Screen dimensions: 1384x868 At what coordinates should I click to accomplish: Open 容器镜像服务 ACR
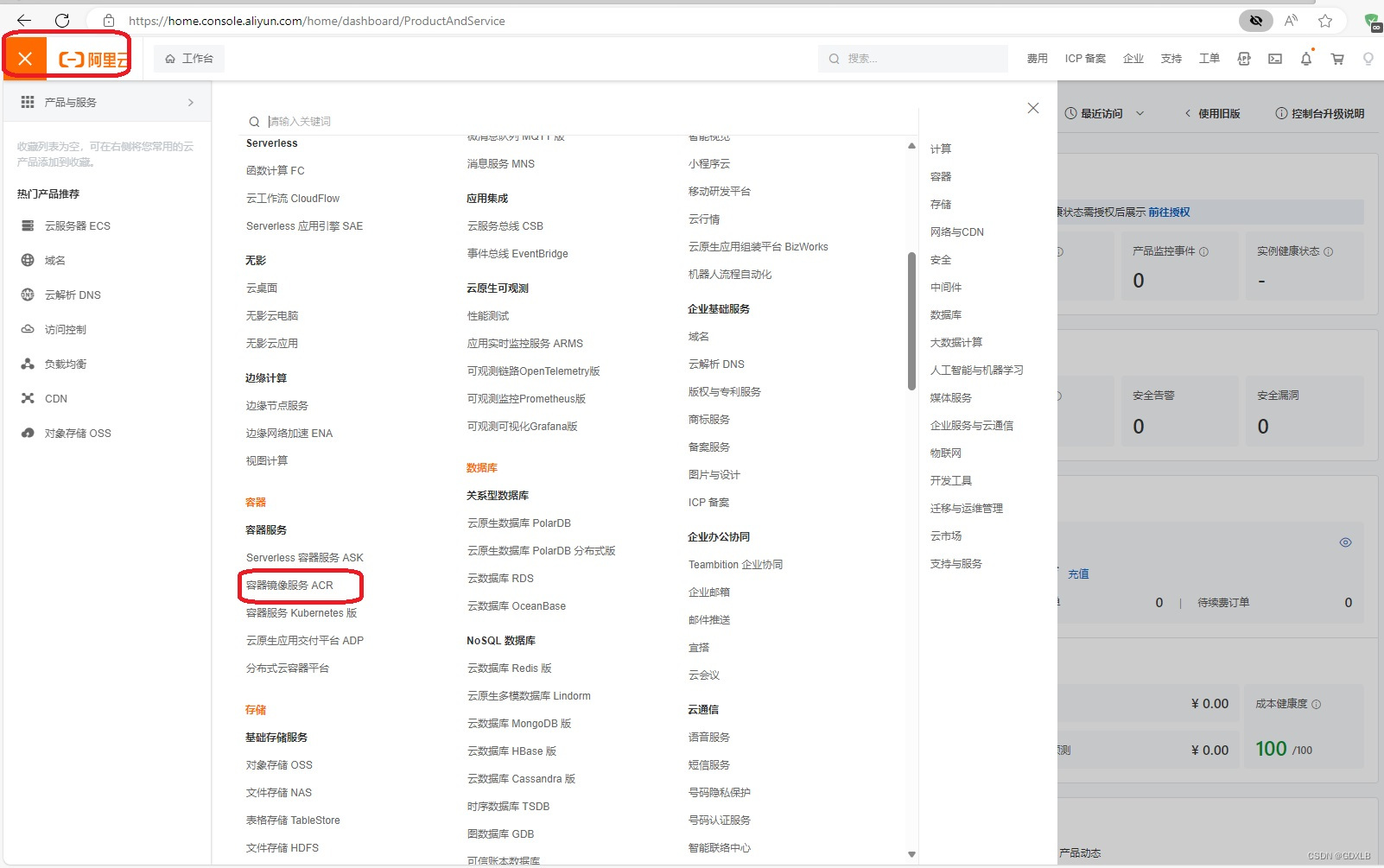click(x=289, y=585)
